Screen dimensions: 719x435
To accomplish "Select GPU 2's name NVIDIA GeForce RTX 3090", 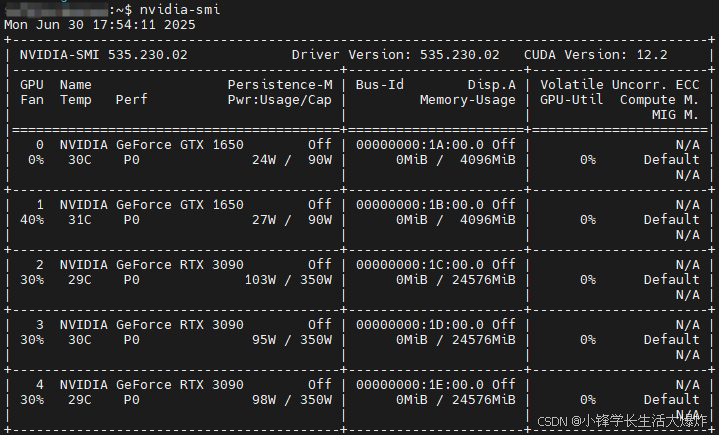I will pyautogui.click(x=152, y=265).
